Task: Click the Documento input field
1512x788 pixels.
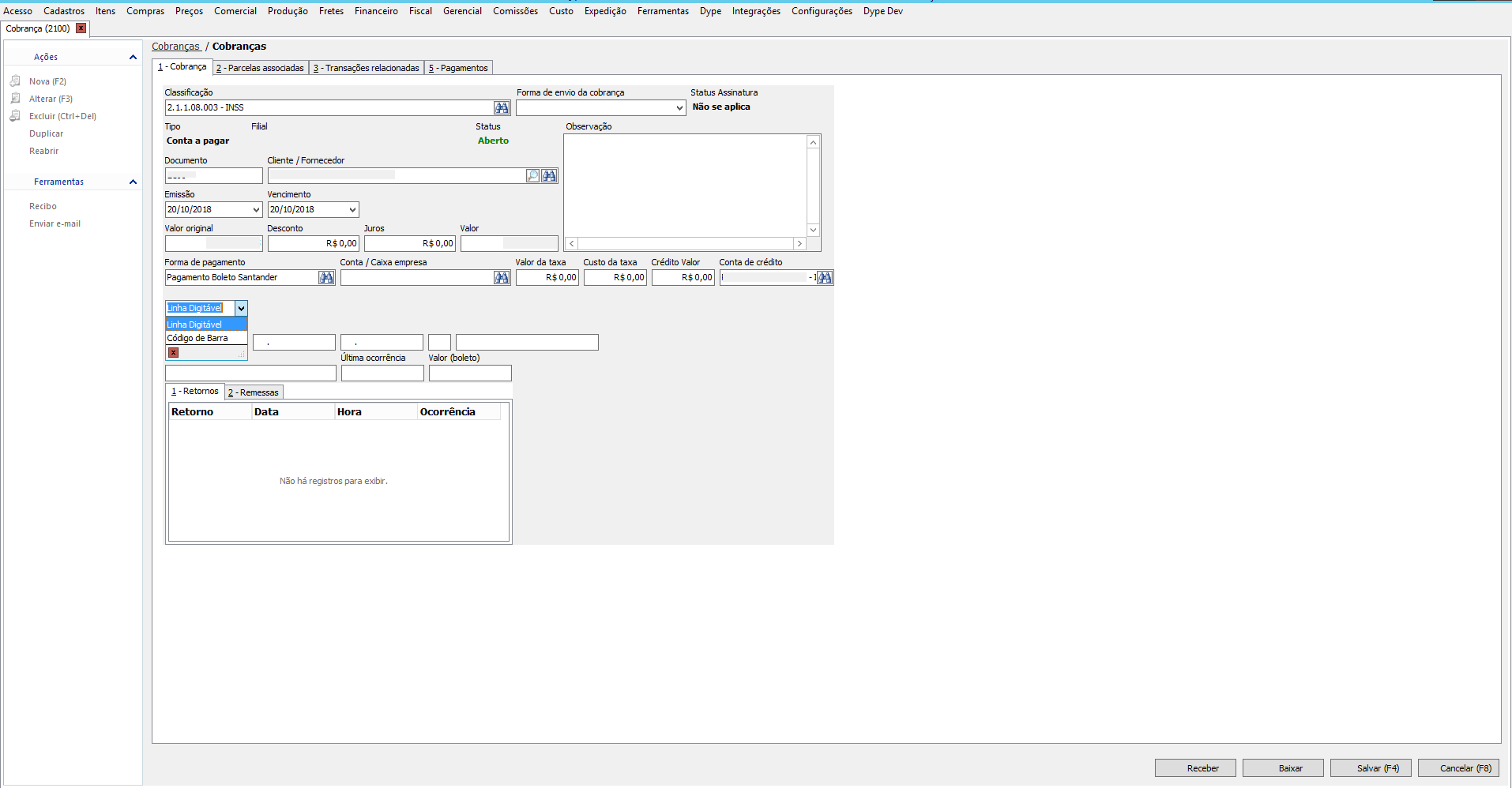Action: click(x=213, y=176)
